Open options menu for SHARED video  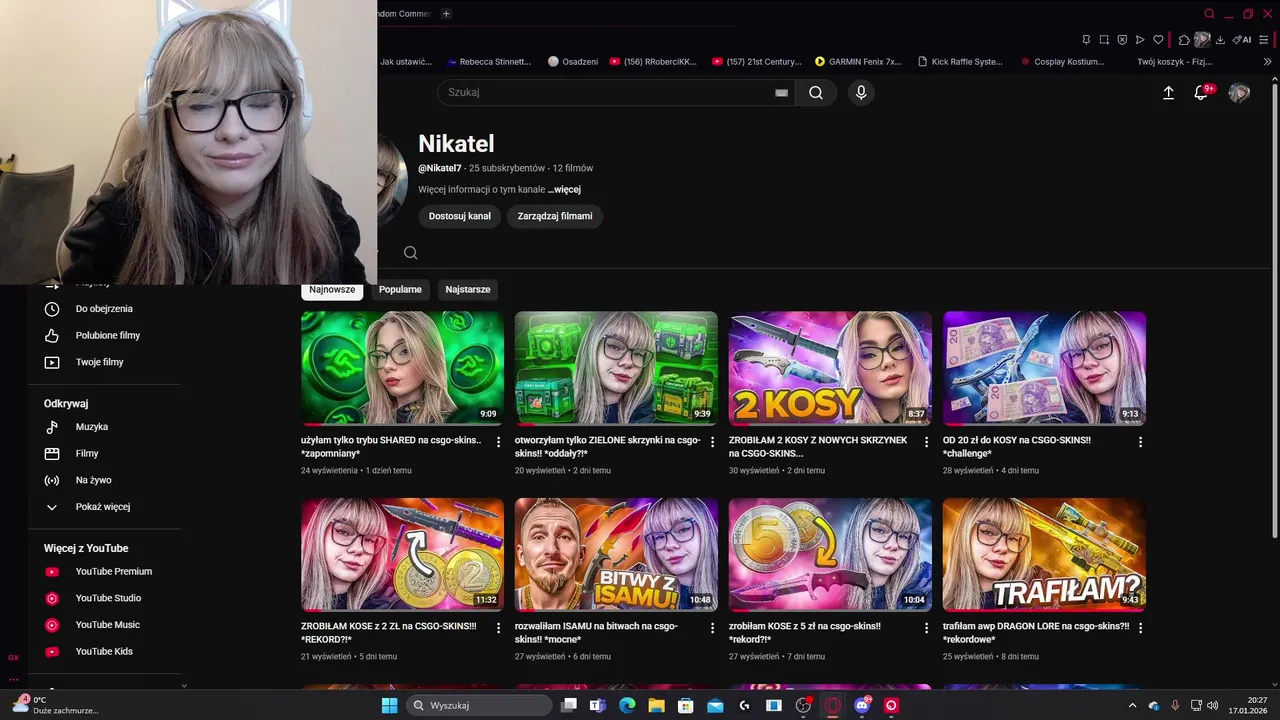pos(498,442)
